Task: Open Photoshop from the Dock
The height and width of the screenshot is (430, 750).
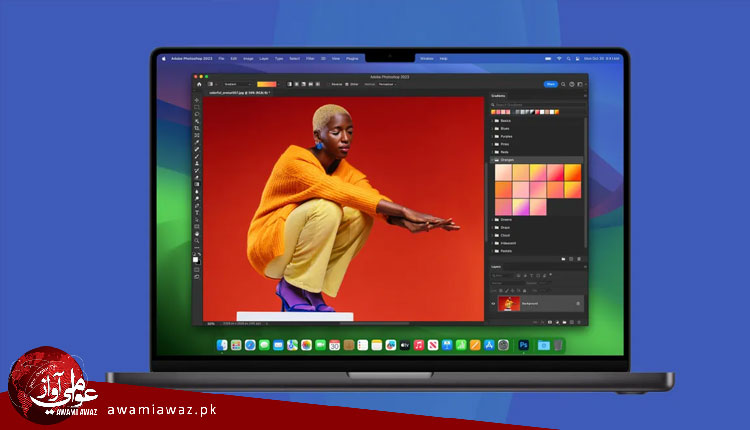Action: click(x=522, y=345)
